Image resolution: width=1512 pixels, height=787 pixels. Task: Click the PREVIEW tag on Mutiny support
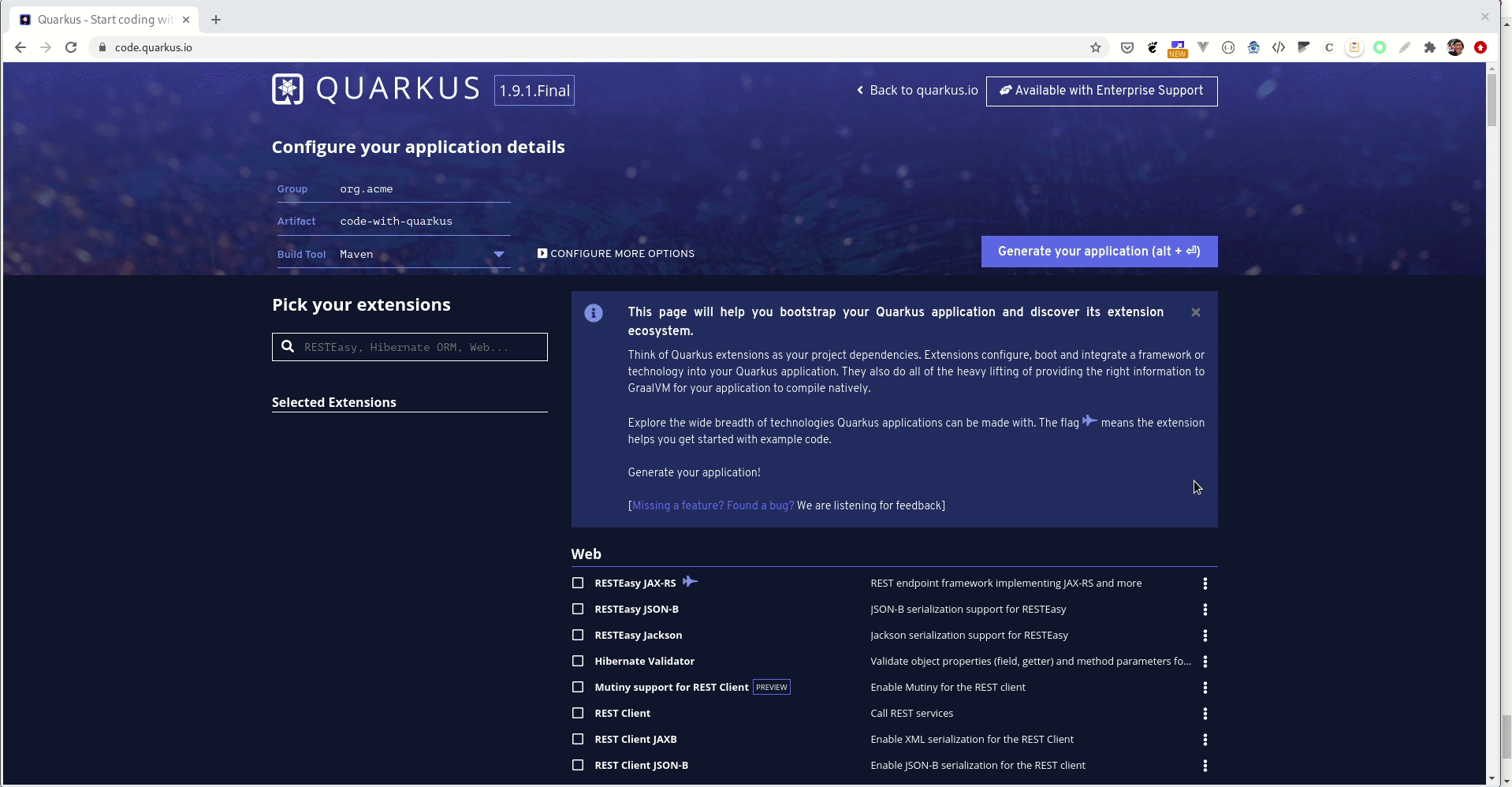(x=772, y=687)
